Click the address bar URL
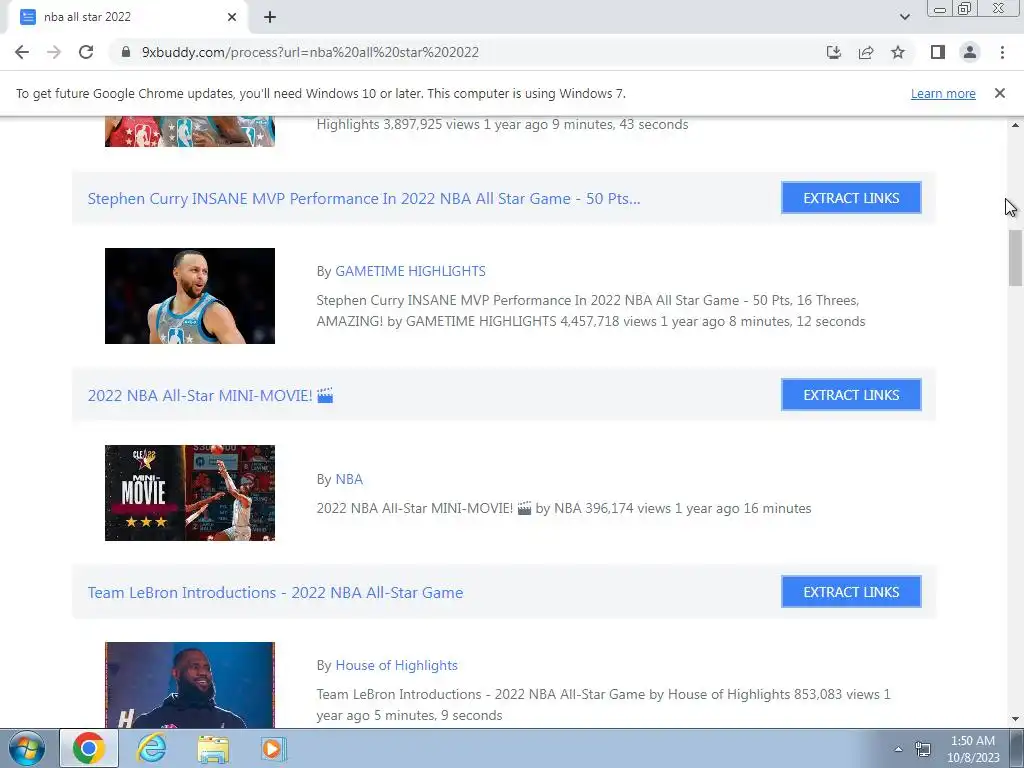Viewport: 1024px width, 768px height. [310, 52]
